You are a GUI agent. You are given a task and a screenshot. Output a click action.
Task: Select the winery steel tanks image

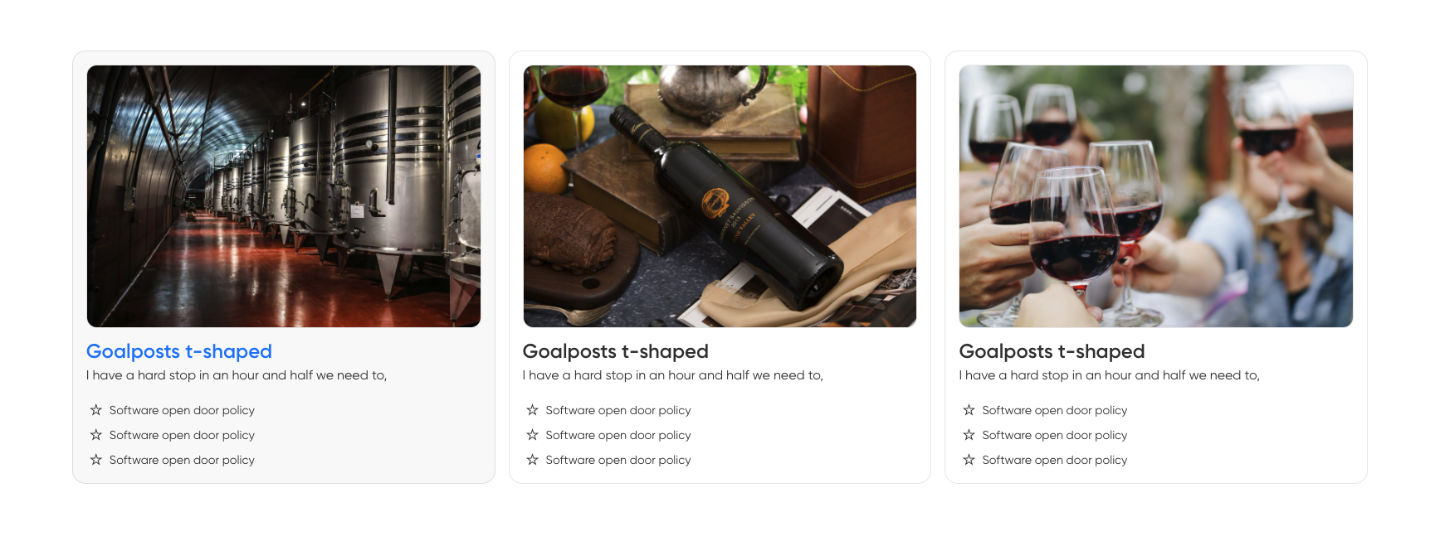[x=284, y=196]
